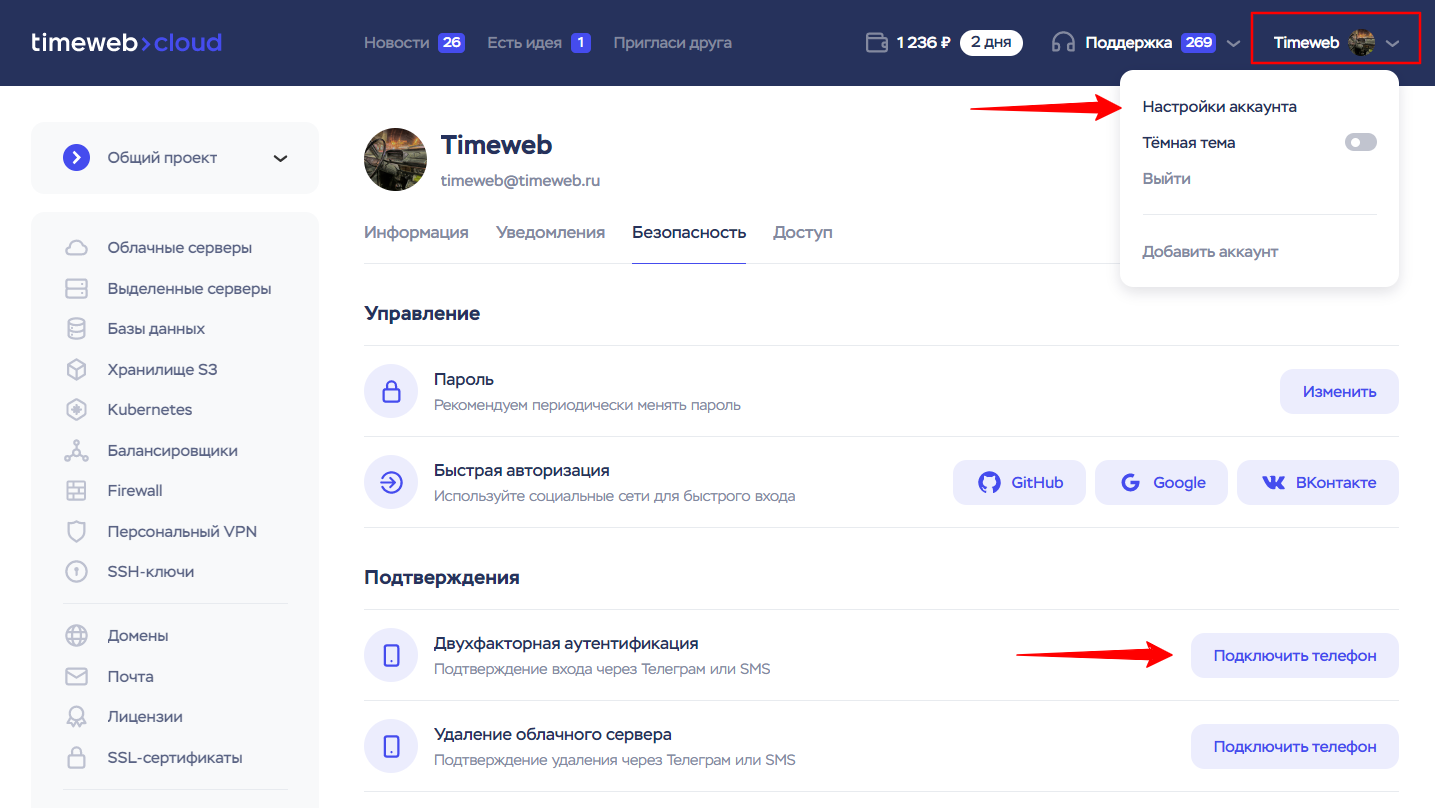Screen dimensions: 1435x808
Task: Connect GitHub for quick authorization
Action: [x=1019, y=483]
